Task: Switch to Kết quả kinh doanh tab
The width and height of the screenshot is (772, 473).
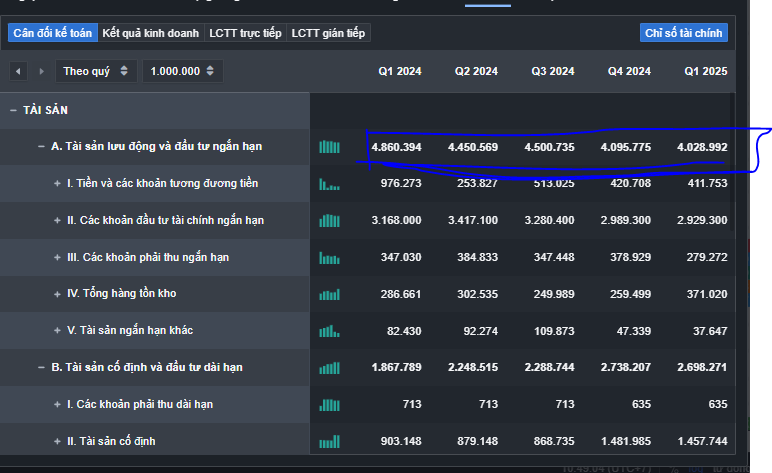Action: [151, 33]
